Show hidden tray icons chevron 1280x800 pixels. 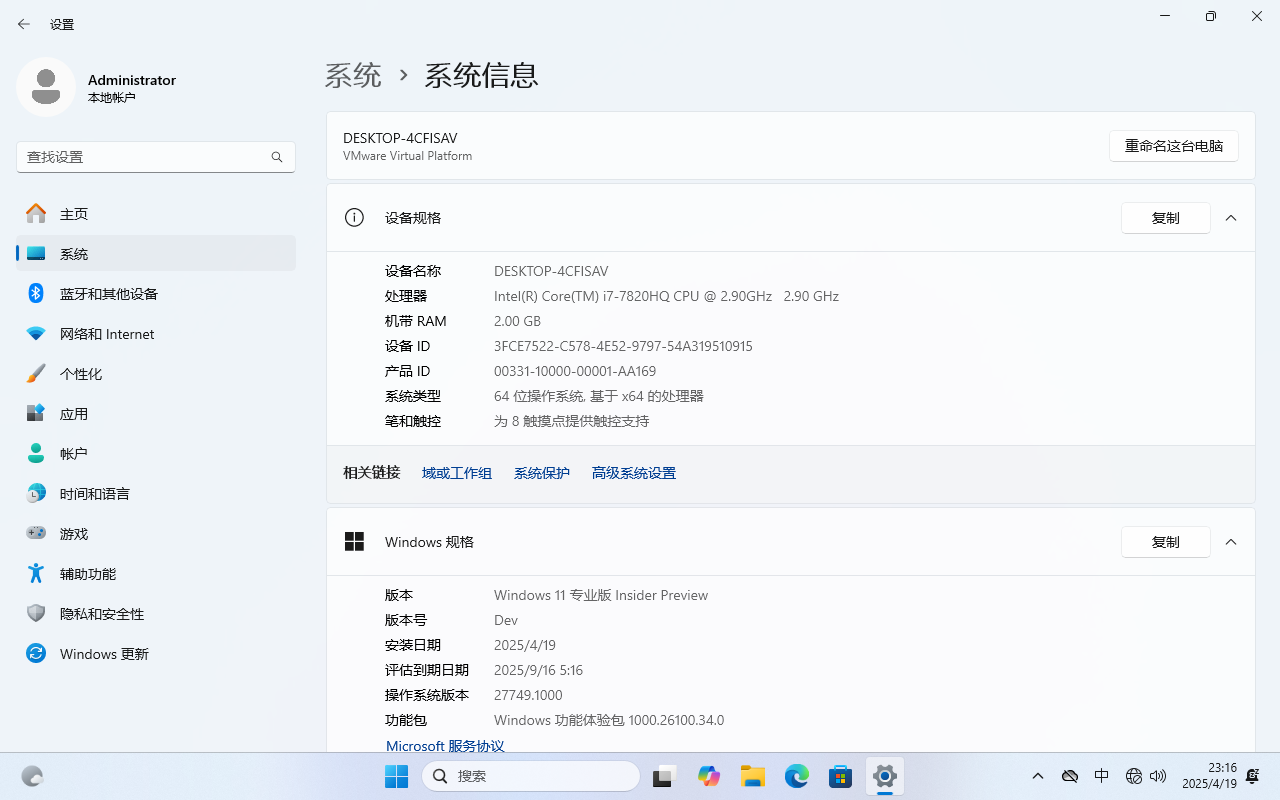click(x=1038, y=776)
